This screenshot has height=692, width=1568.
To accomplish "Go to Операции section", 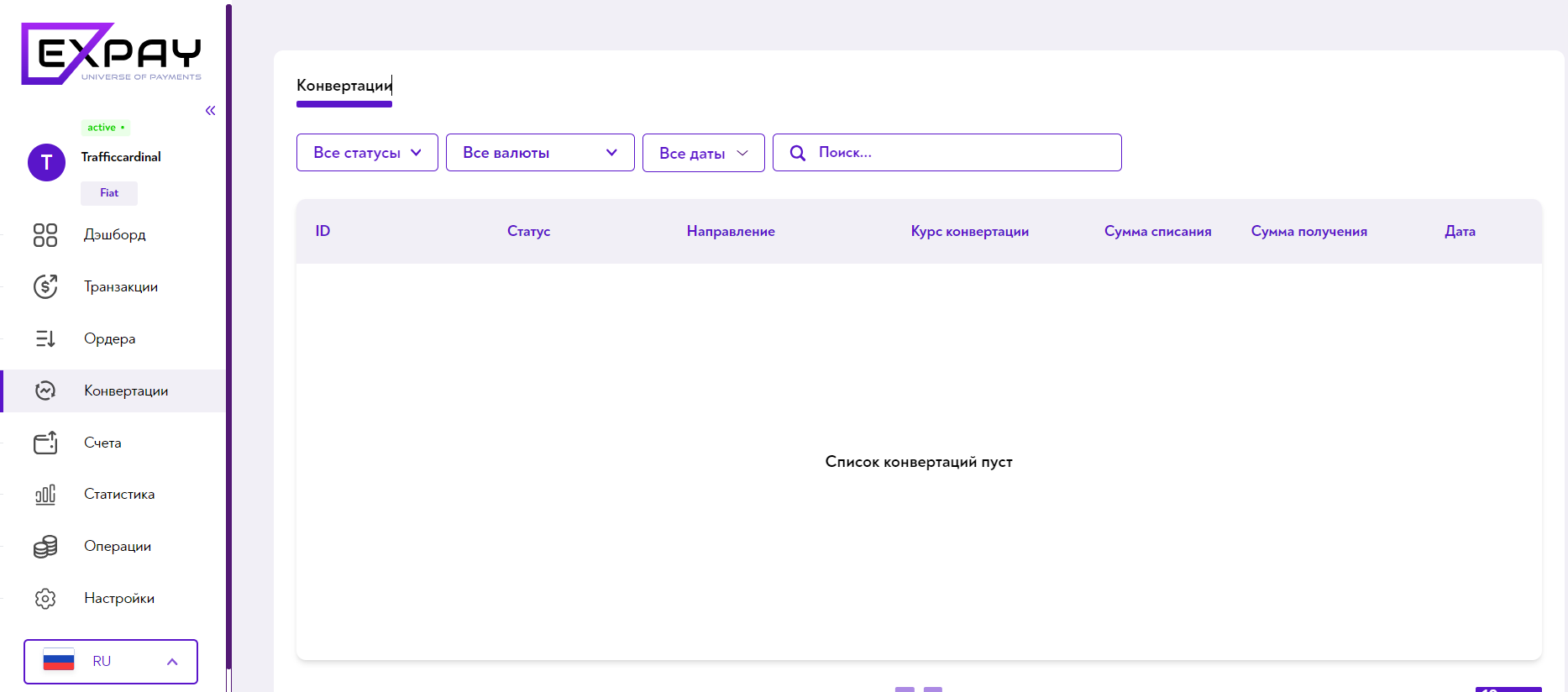I will (118, 547).
